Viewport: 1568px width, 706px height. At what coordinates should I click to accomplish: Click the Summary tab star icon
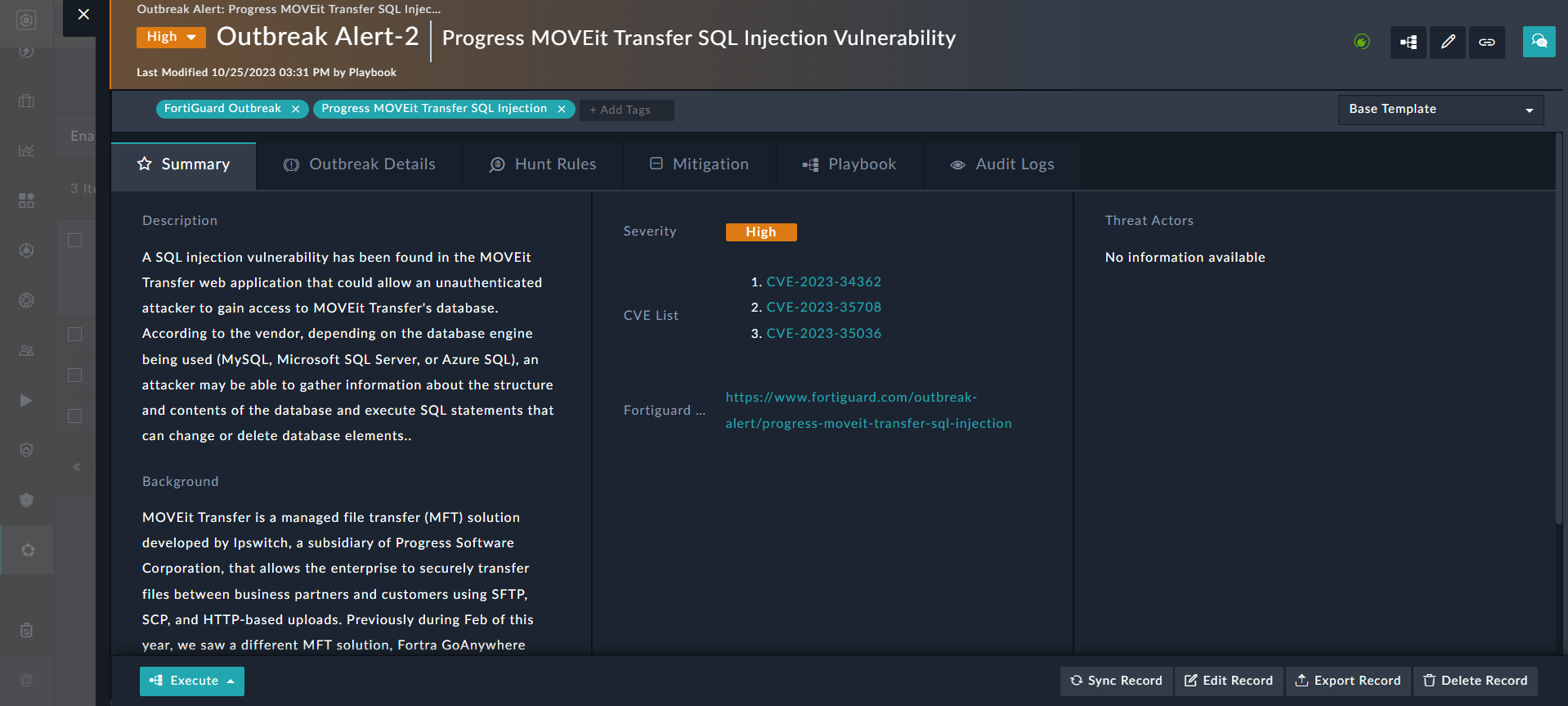click(x=145, y=164)
